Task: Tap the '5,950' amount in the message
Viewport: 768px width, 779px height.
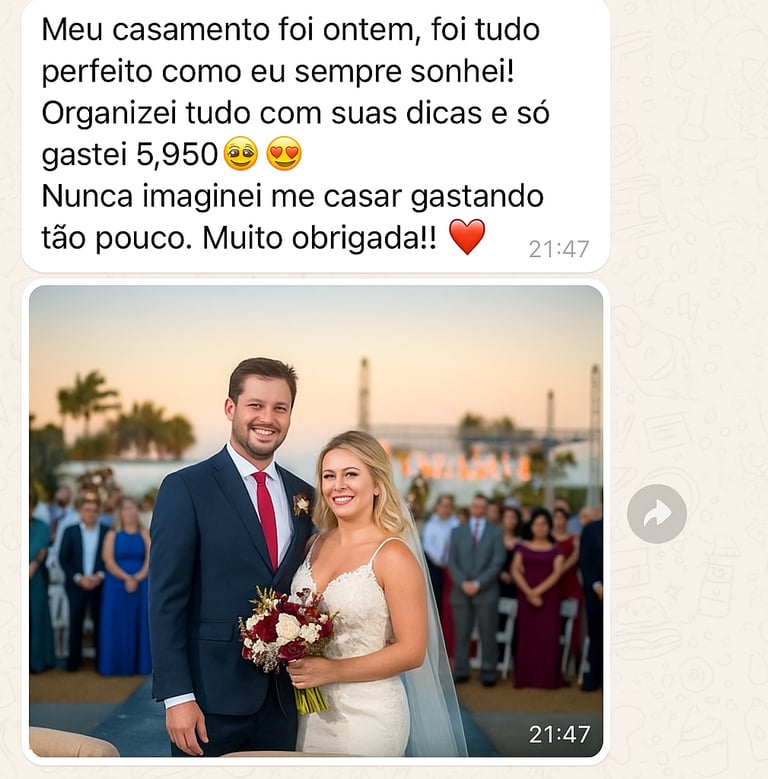Action: pyautogui.click(x=177, y=155)
